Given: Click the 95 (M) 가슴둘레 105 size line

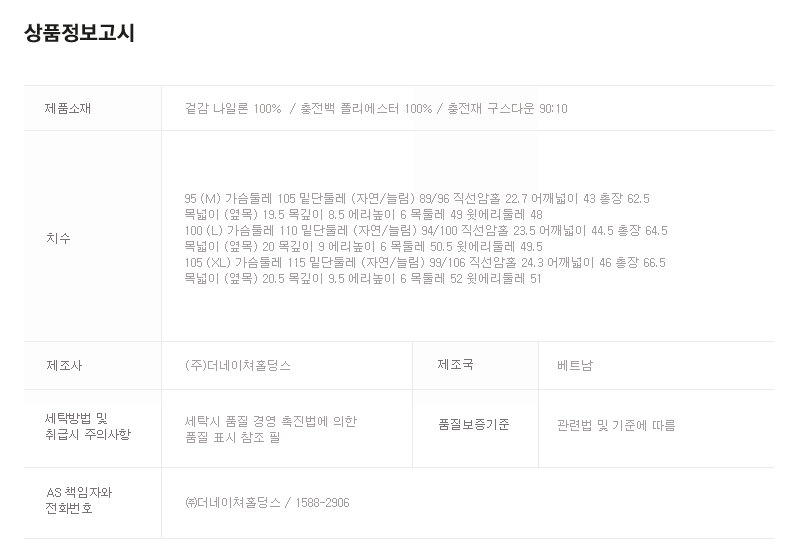Looking at the screenshot, I should pos(417,199).
